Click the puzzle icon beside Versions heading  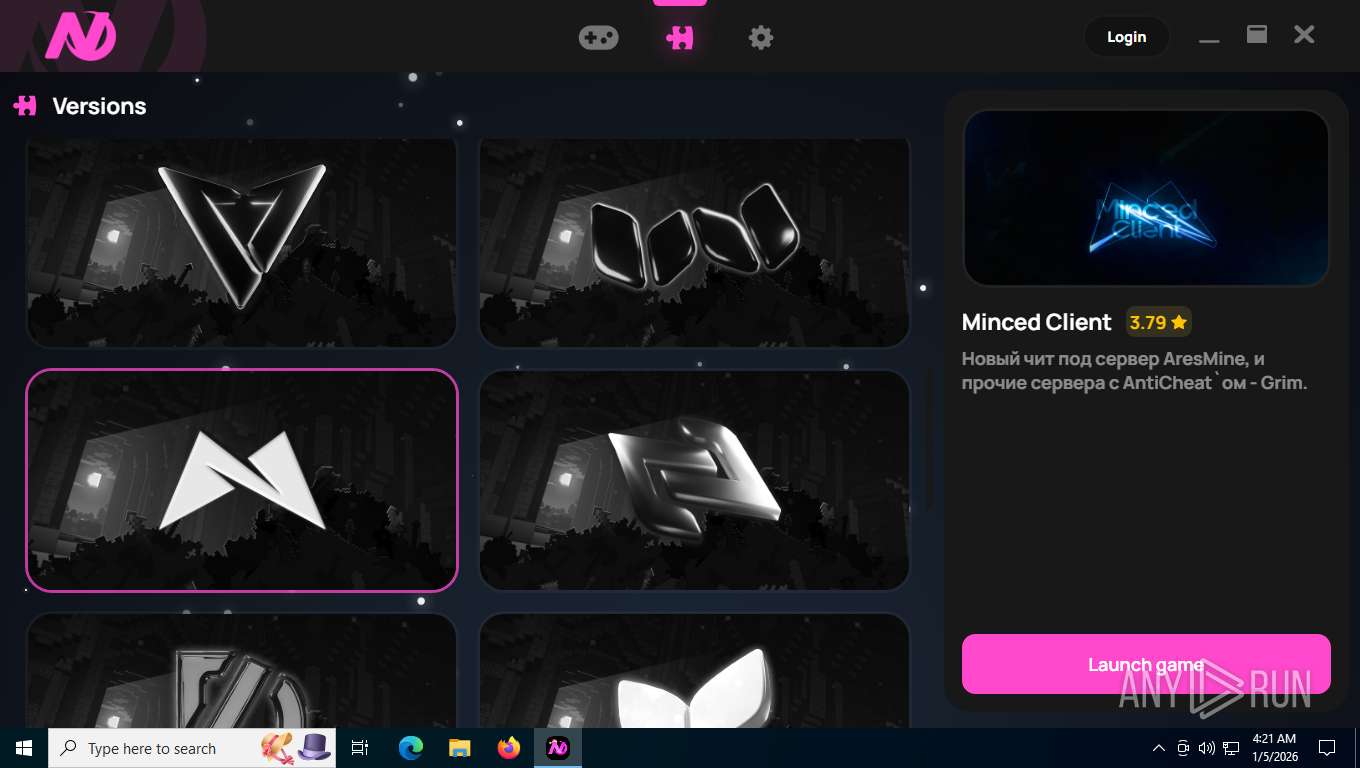pos(25,105)
